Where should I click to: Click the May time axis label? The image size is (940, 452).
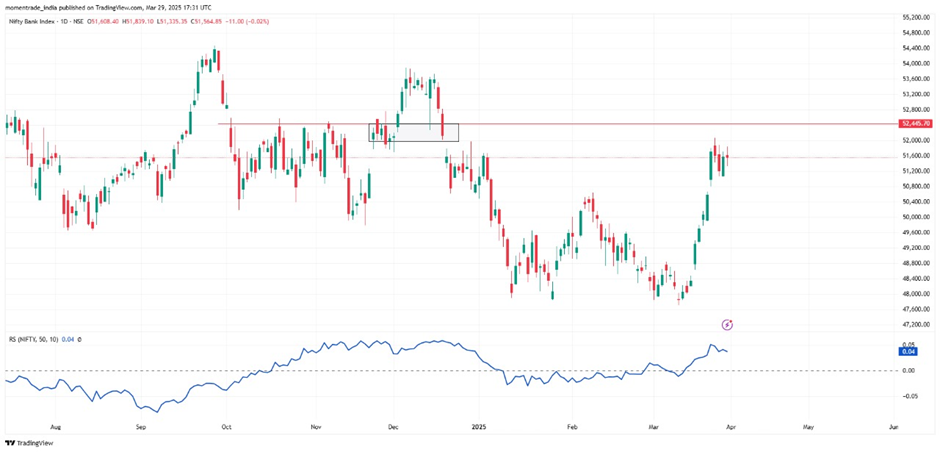click(x=808, y=427)
